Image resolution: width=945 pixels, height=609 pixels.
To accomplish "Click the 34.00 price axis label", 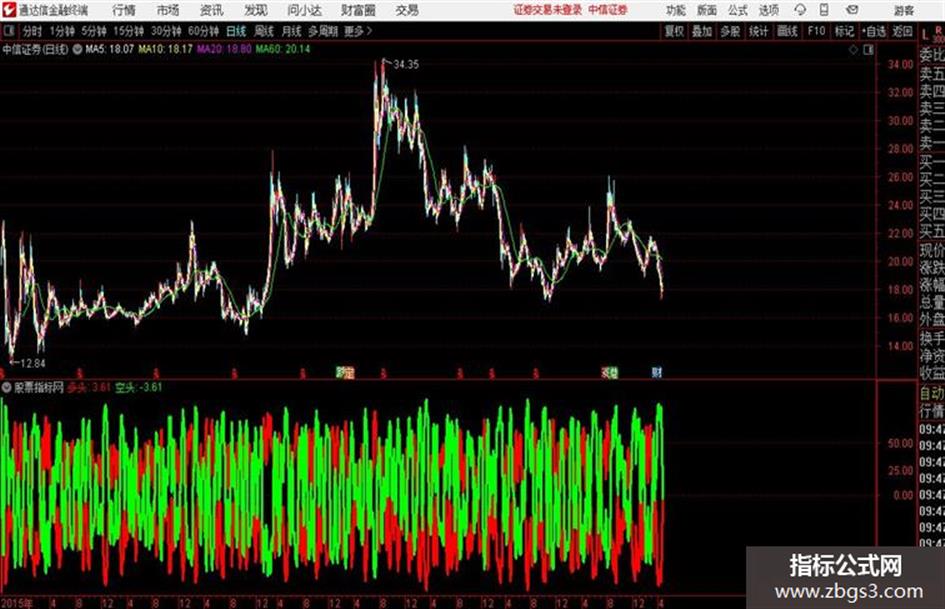I will click(900, 65).
